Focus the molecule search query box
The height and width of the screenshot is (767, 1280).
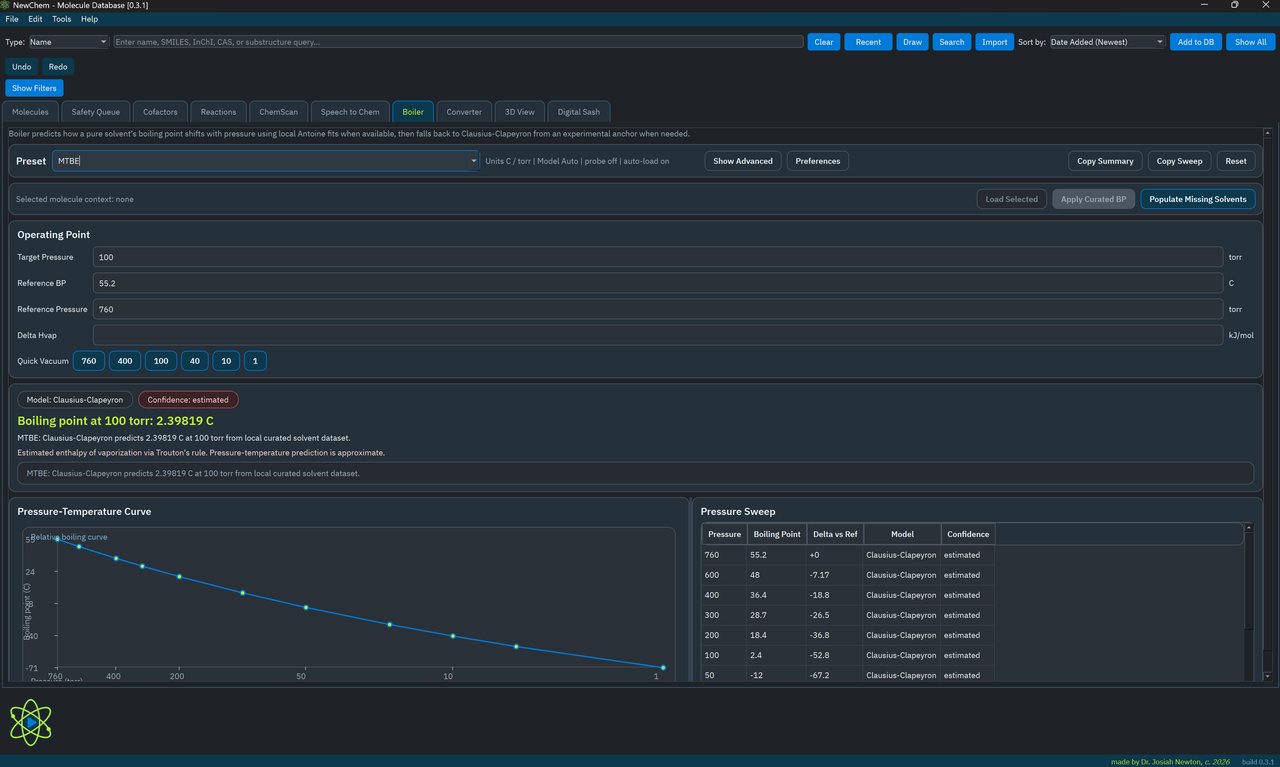coord(458,42)
